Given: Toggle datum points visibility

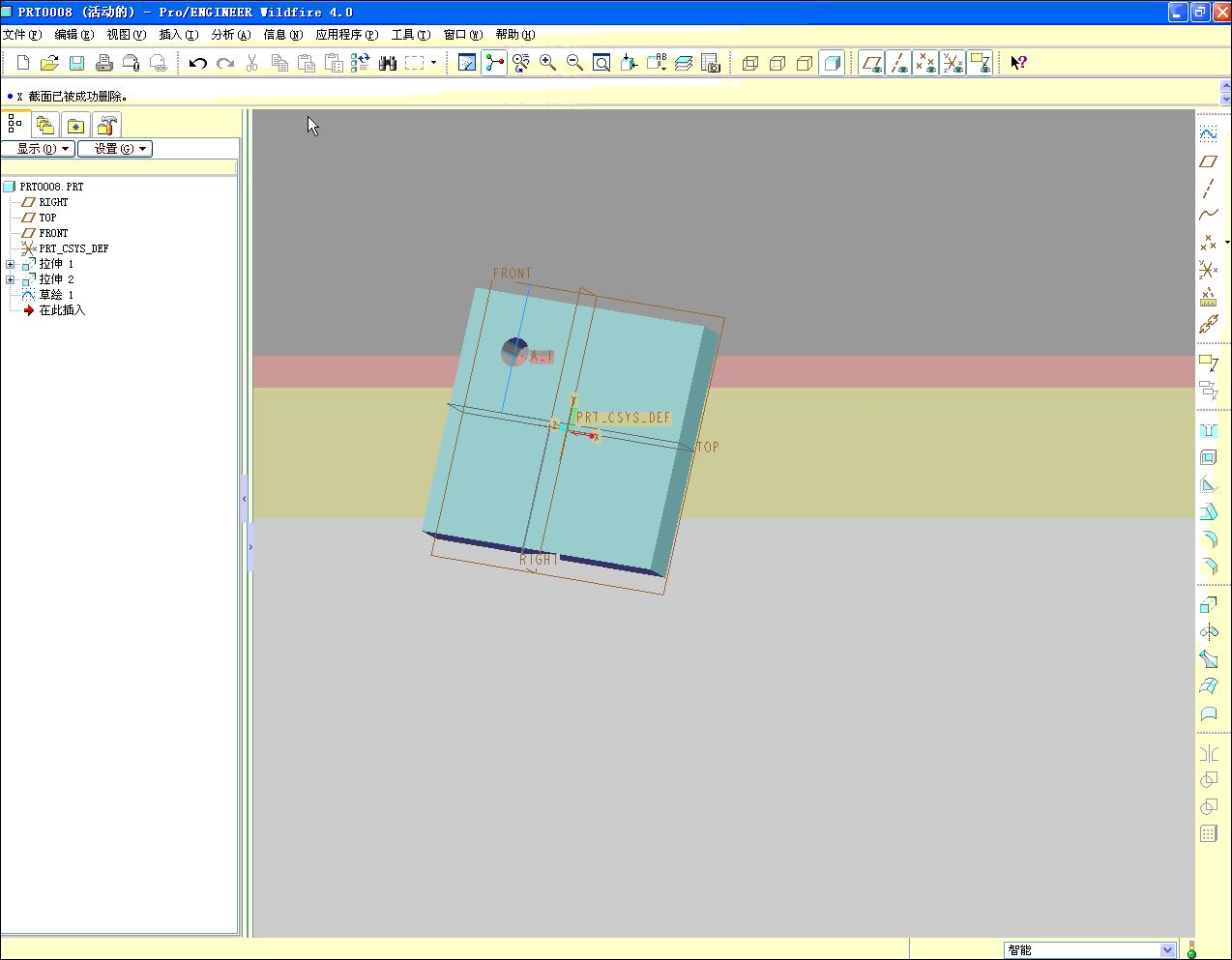Looking at the screenshot, I should click(925, 63).
